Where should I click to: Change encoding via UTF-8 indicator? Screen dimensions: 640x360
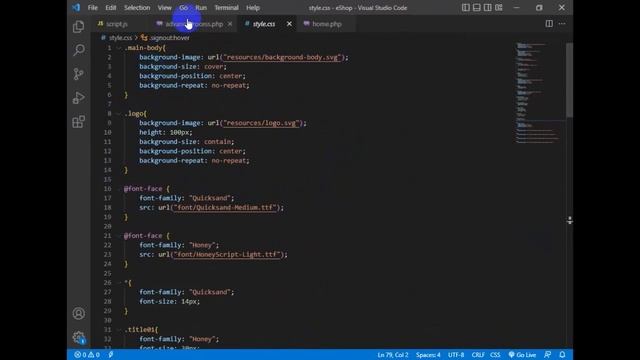coord(456,355)
